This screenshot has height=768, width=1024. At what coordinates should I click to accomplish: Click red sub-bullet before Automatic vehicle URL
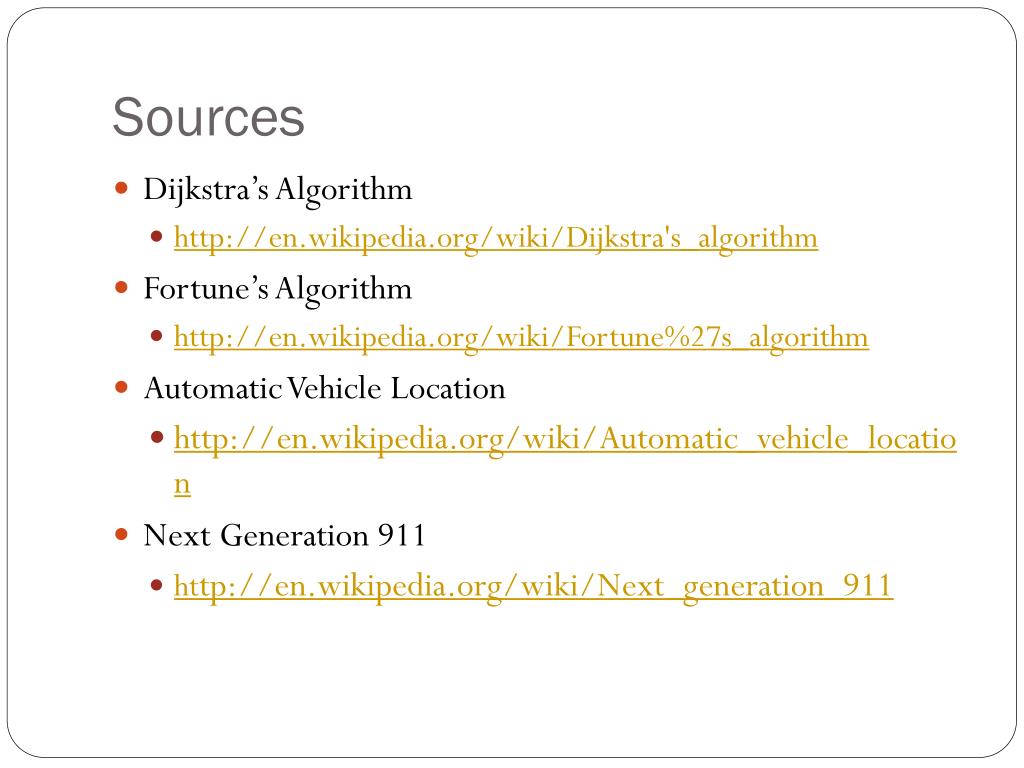coord(157,437)
